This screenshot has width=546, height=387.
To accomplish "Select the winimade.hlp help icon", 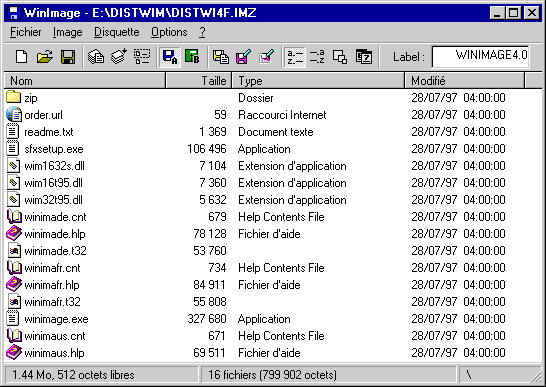I will (x=14, y=233).
